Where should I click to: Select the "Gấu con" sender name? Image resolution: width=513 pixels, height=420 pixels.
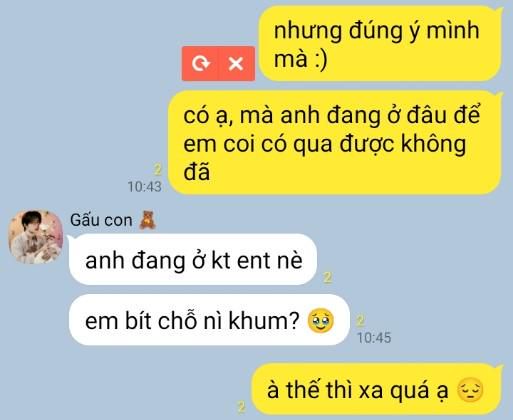point(101,220)
